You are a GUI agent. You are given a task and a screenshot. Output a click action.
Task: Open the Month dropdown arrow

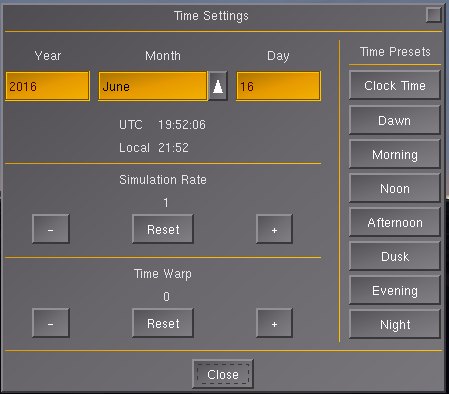[218, 86]
